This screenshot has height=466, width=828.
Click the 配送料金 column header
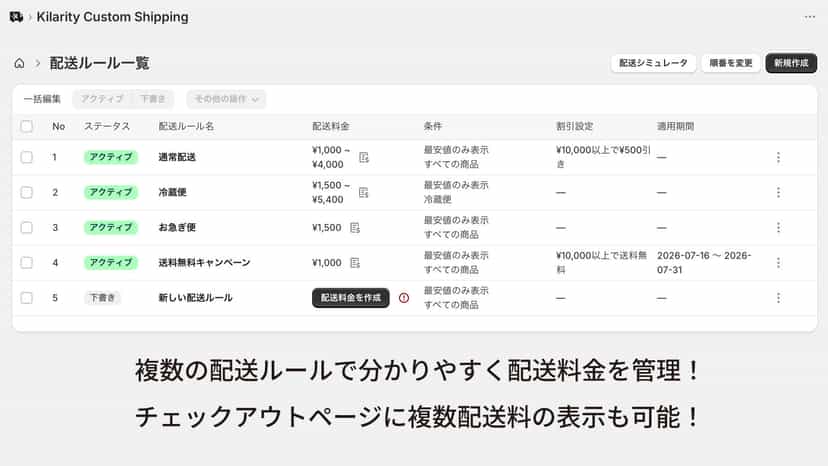click(x=331, y=126)
